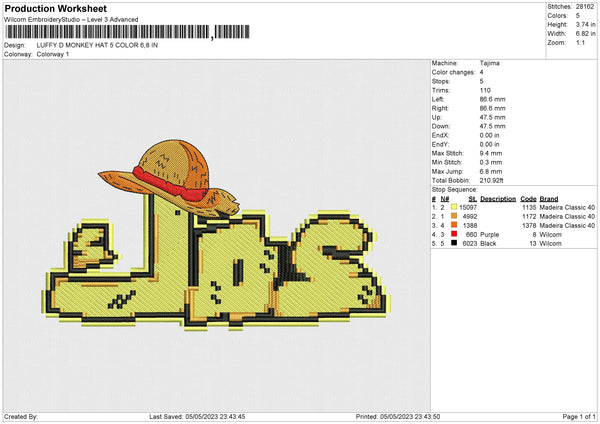Image resolution: width=600 pixels, height=424 pixels.
Task: Click the Trims value 110
Action: coord(485,90)
